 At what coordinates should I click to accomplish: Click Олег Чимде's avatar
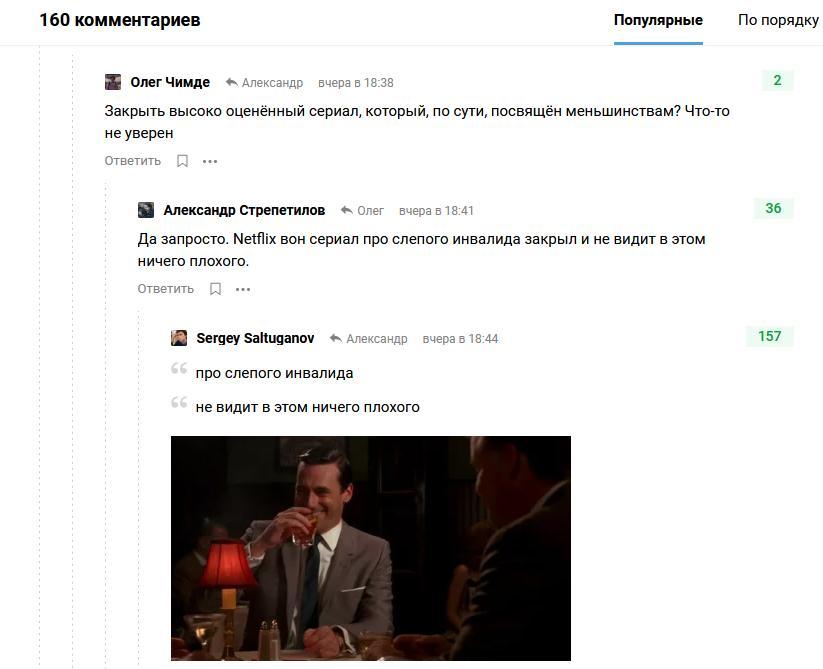tap(113, 82)
